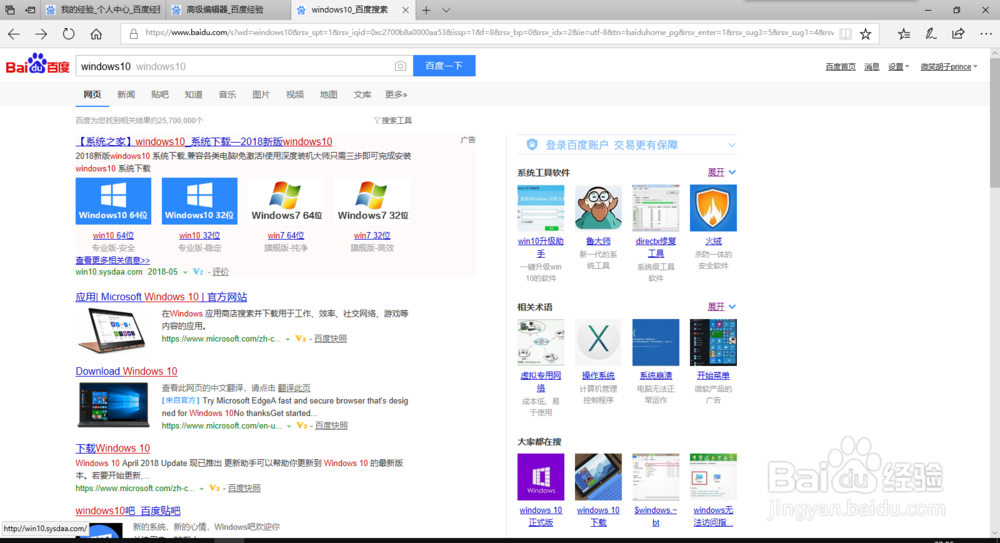Open 消息 link
1000x543 pixels.
[x=872, y=66]
